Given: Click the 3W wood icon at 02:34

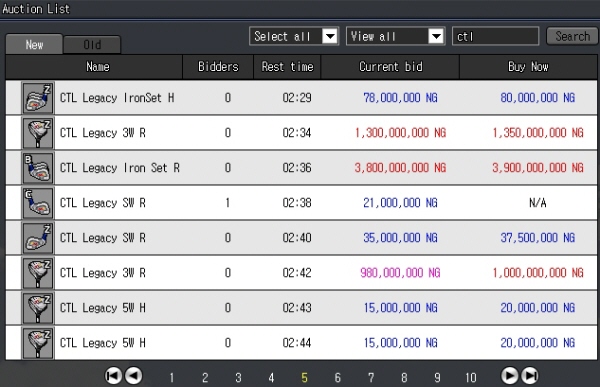Looking at the screenshot, I should [38, 133].
